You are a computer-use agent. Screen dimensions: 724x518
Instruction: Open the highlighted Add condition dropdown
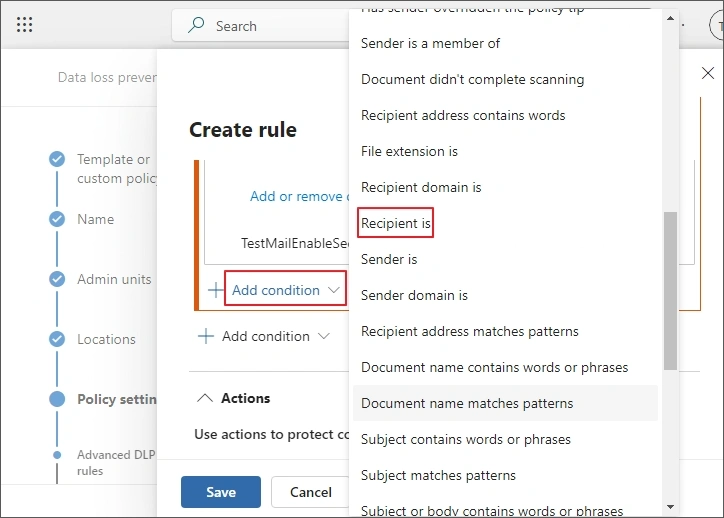pyautogui.click(x=285, y=290)
